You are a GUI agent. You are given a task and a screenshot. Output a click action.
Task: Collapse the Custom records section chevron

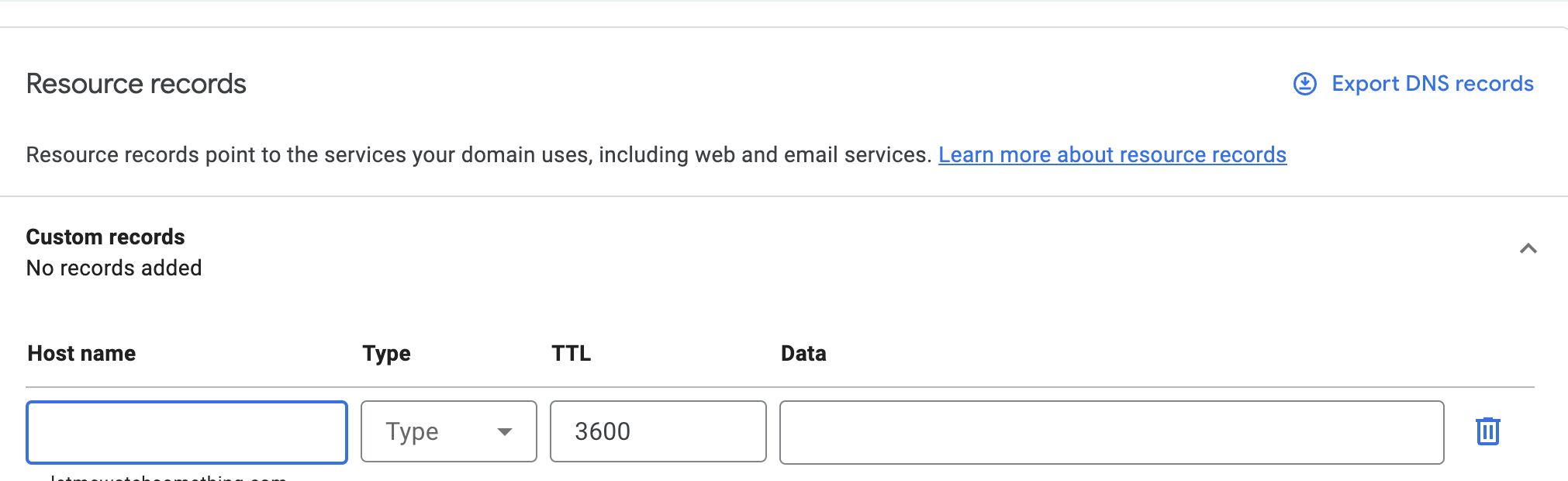(x=1528, y=249)
